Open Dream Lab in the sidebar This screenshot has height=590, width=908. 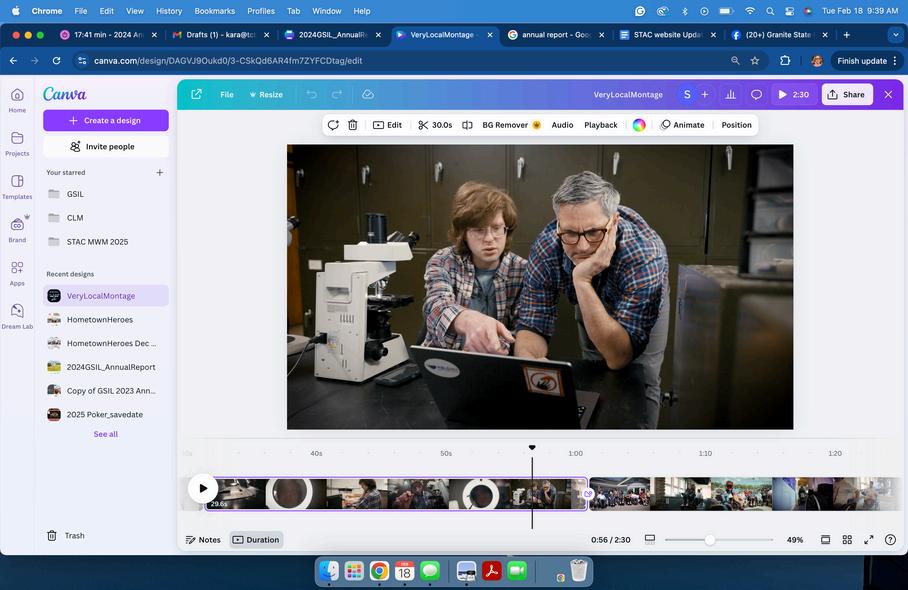pyautogui.click(x=17, y=317)
